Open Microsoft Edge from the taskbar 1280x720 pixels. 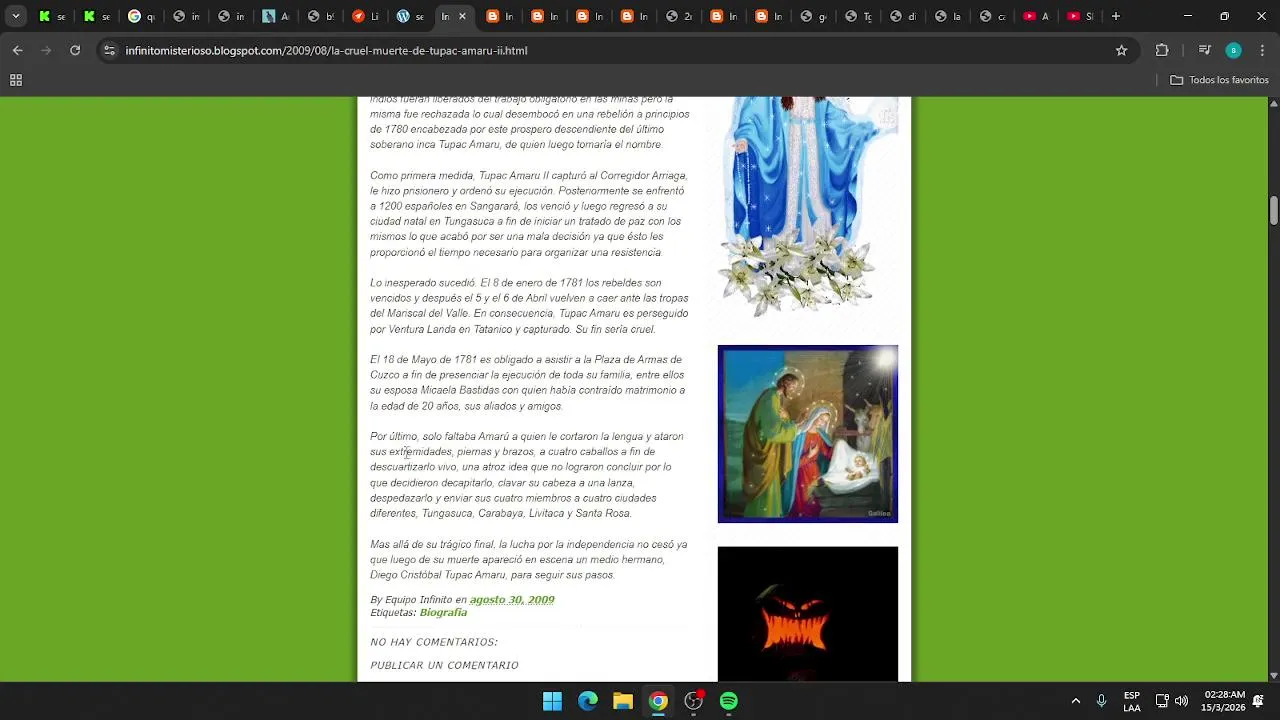click(588, 701)
